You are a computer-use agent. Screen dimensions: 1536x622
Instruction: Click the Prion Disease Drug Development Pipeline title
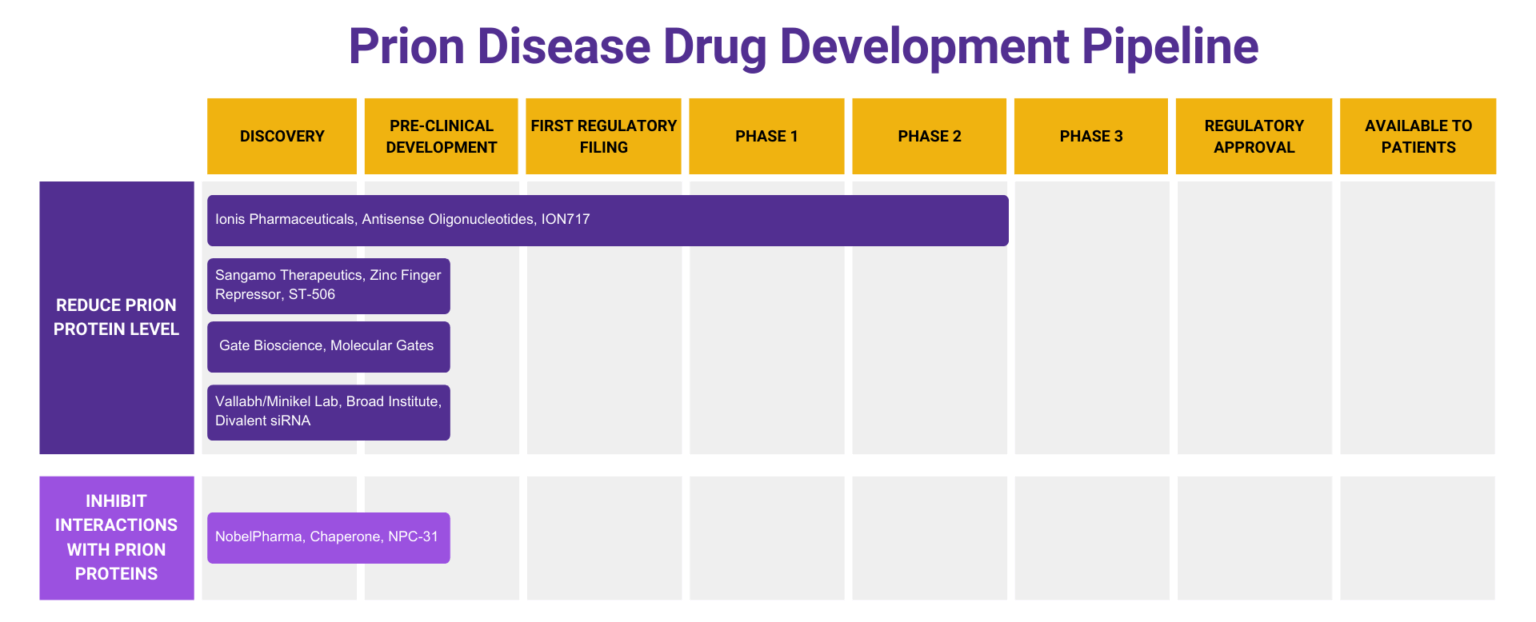pos(802,46)
